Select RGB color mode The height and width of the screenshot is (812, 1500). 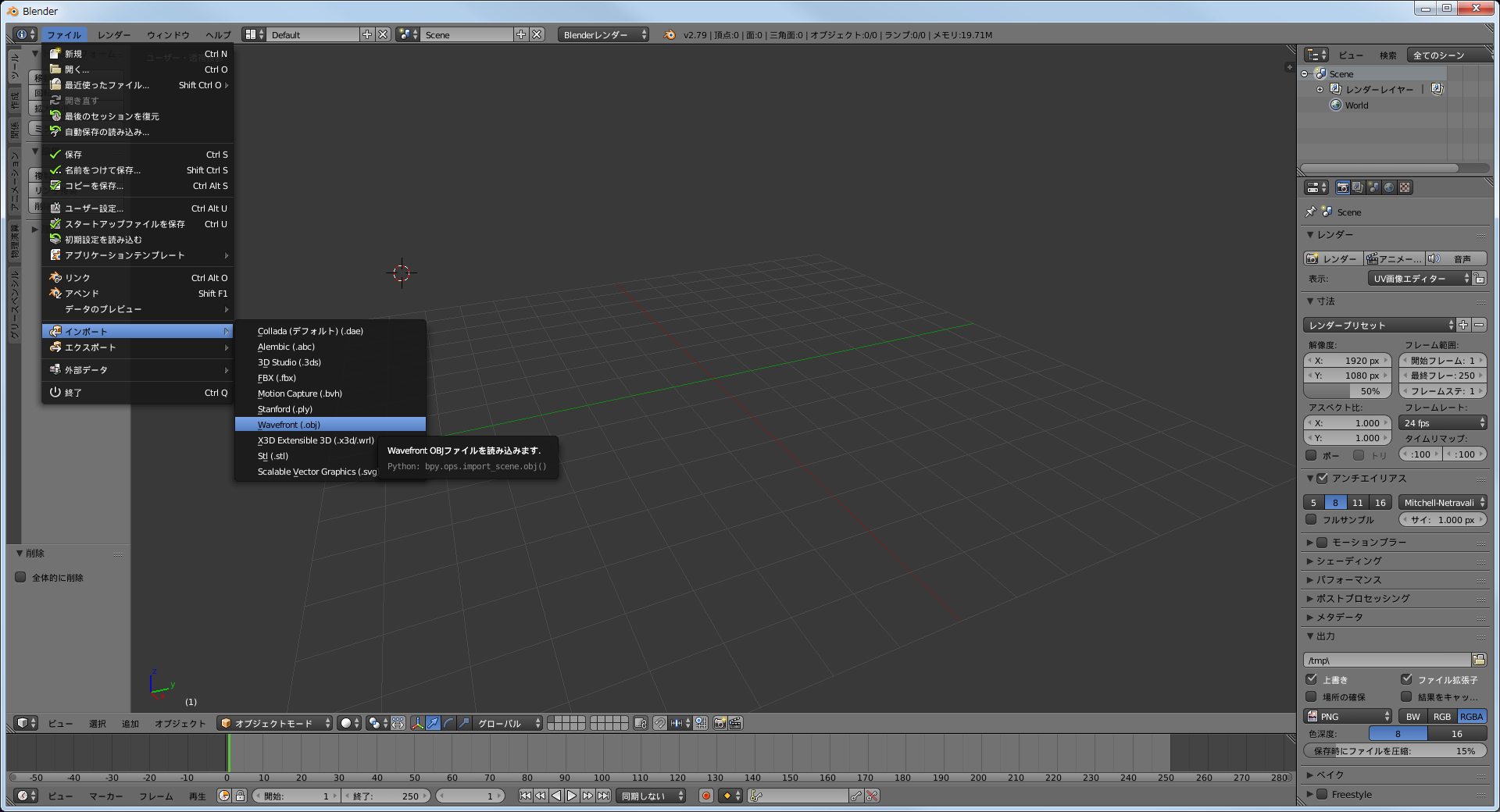pyautogui.click(x=1442, y=716)
